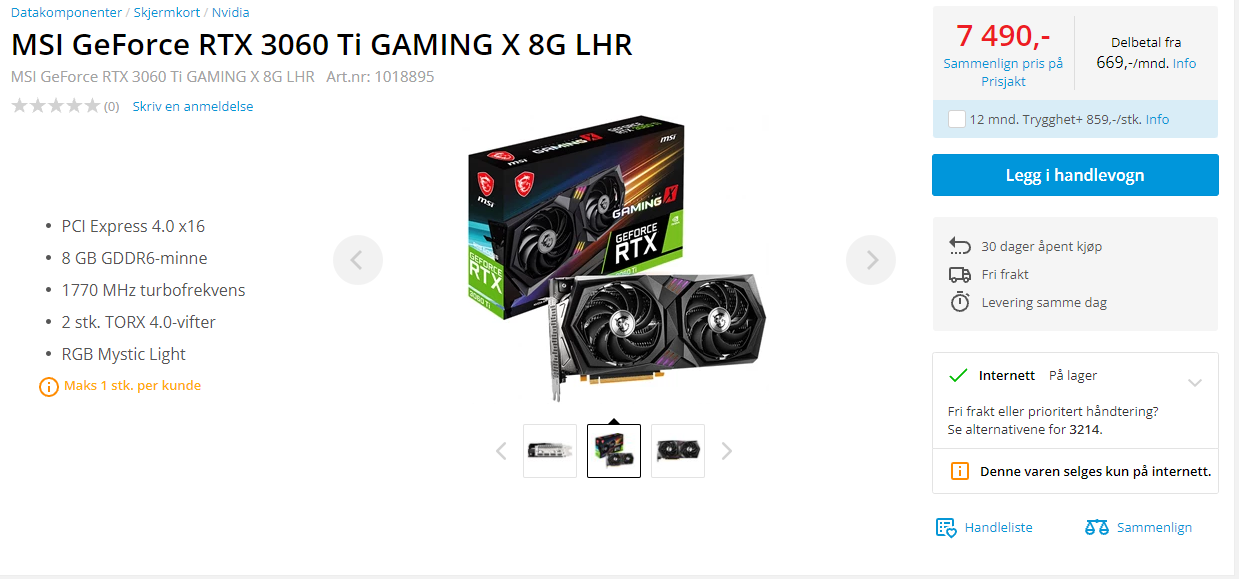The image size is (1239, 579).
Task: Show the next product image with the right arrow
Action: click(871, 260)
